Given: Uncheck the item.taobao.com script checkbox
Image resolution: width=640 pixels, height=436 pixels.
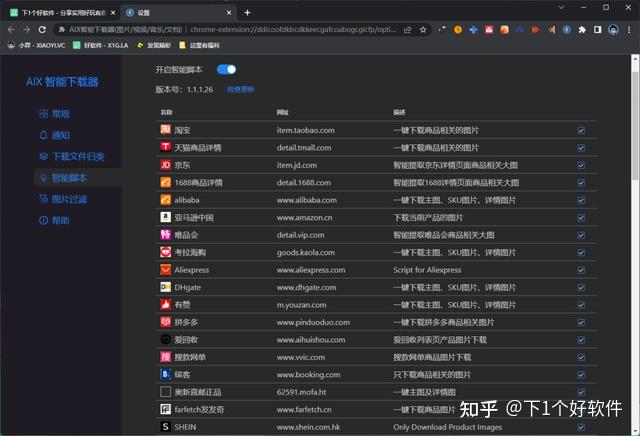Looking at the screenshot, I should pos(581,130).
